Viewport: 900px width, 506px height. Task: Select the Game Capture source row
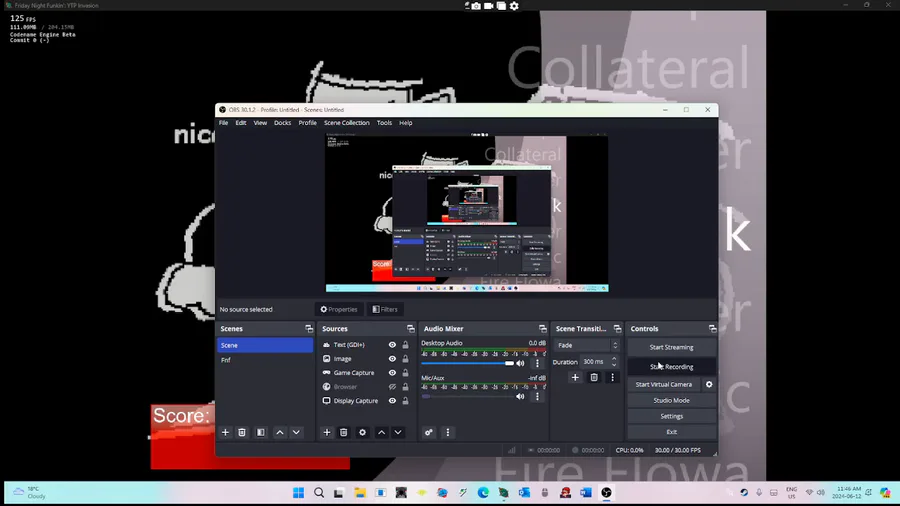(x=366, y=373)
